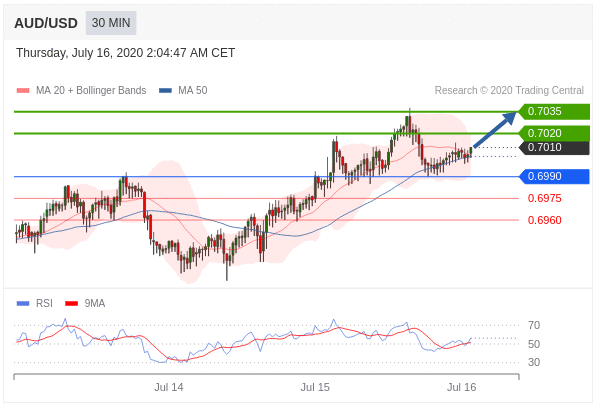Viewport: 601px width, 410px height.
Task: Click the RSI 70 level value
Action: click(534, 325)
